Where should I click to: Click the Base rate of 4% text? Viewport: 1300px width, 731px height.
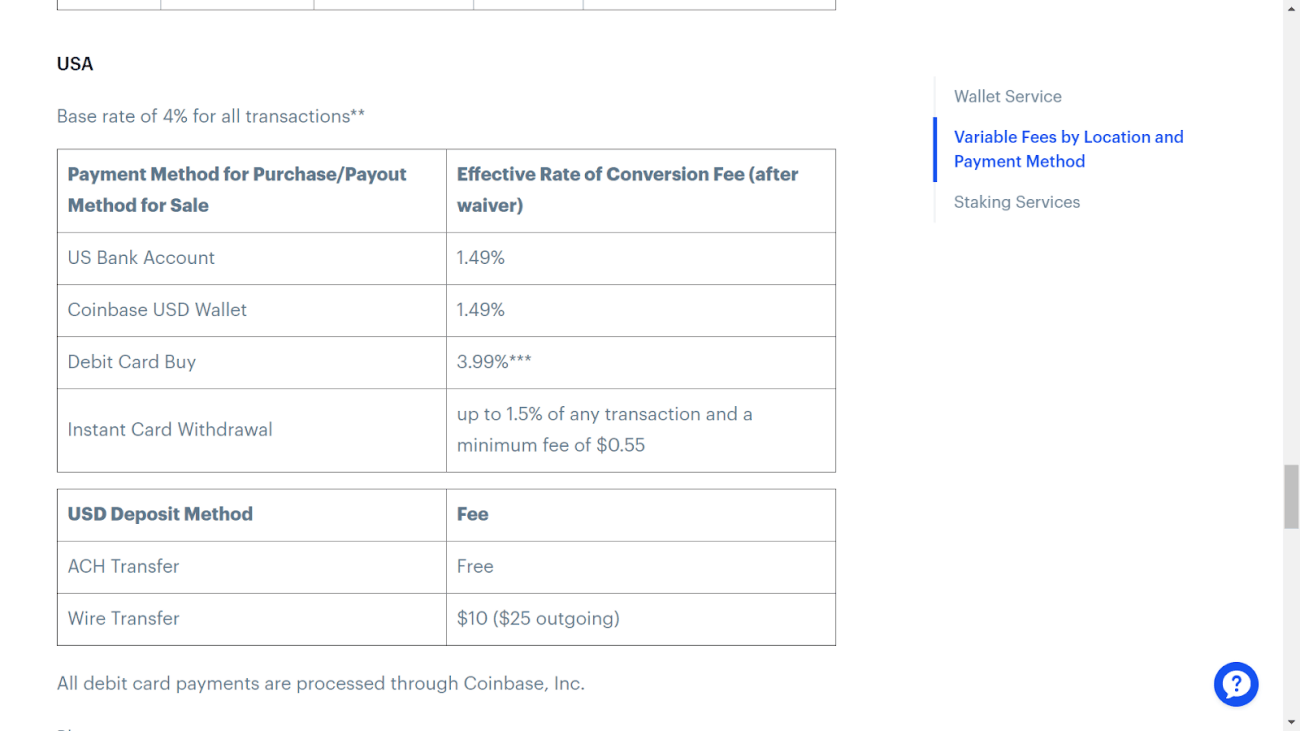point(211,116)
